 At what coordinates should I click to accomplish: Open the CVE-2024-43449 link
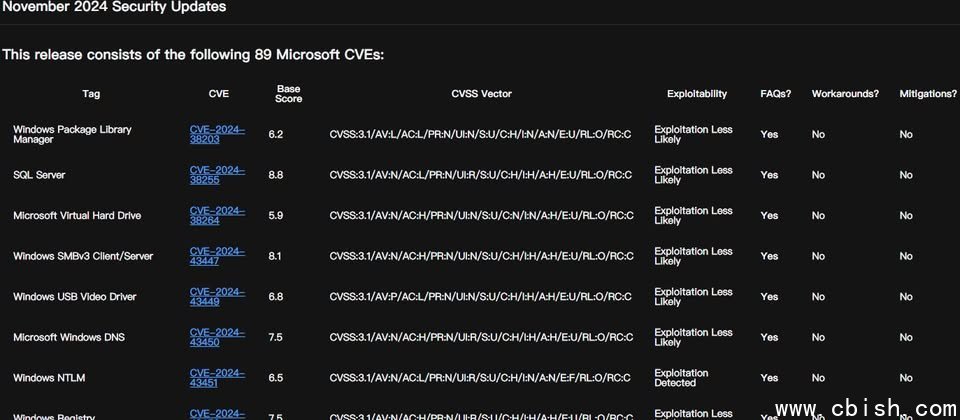tap(217, 297)
